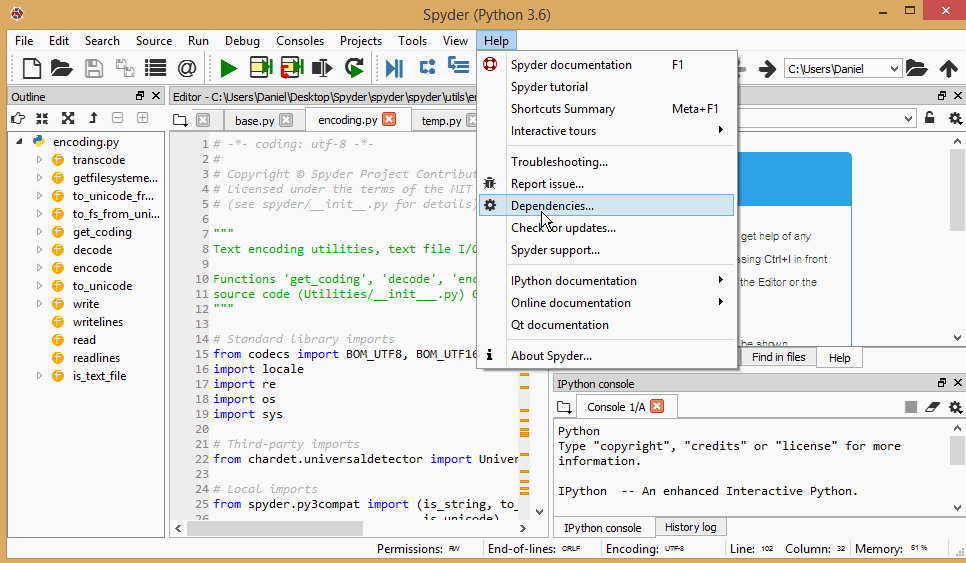
Task: Expand all items in Outline icon
Action: (x=68, y=118)
